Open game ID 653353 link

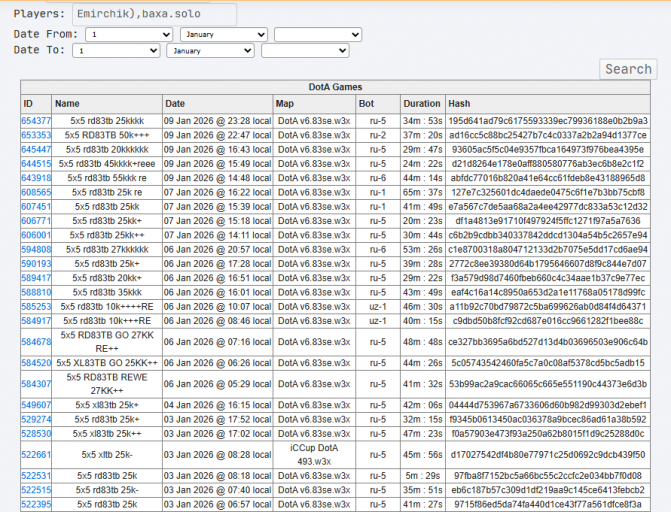pyautogui.click(x=36, y=135)
